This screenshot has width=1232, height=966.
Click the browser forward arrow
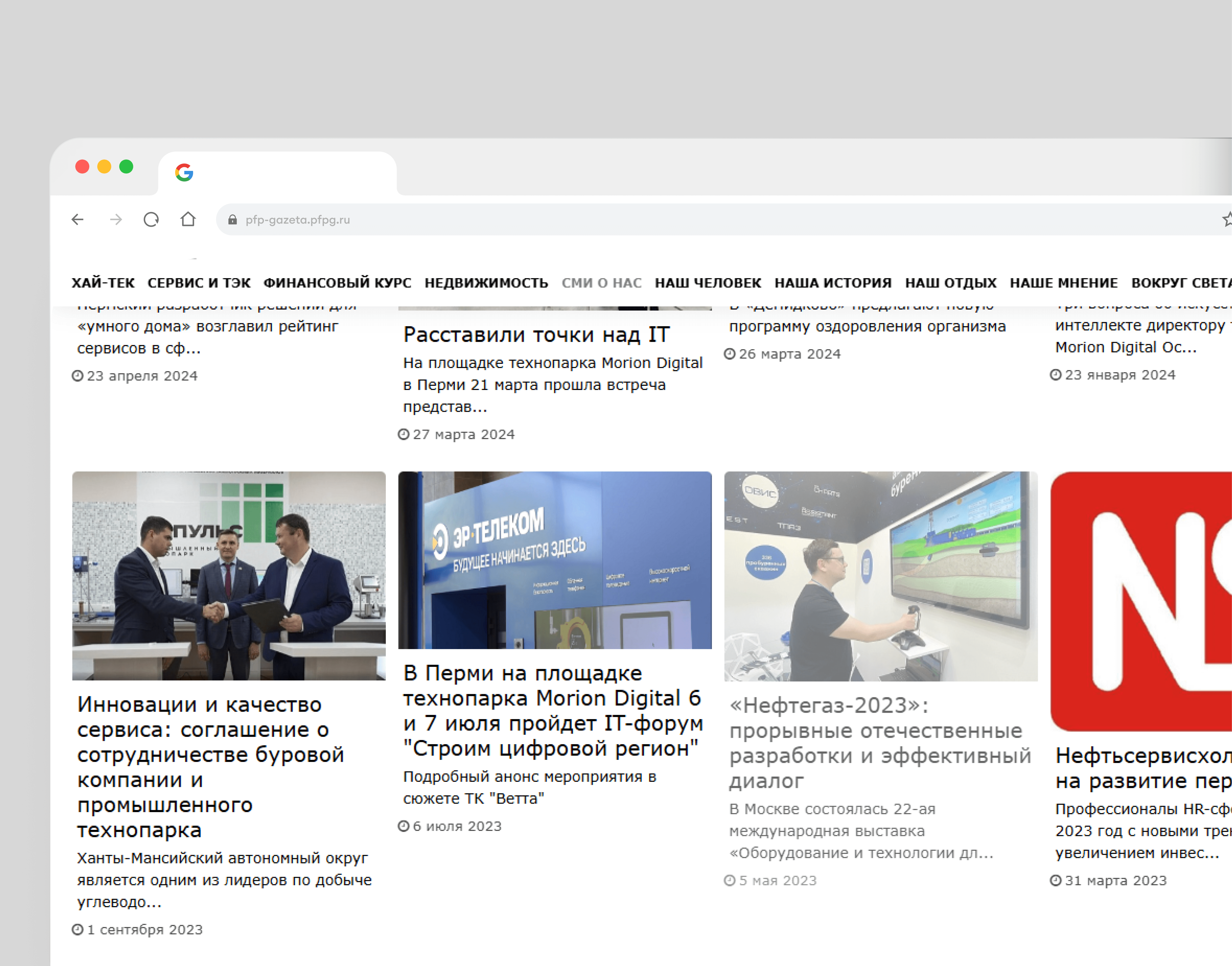116,219
